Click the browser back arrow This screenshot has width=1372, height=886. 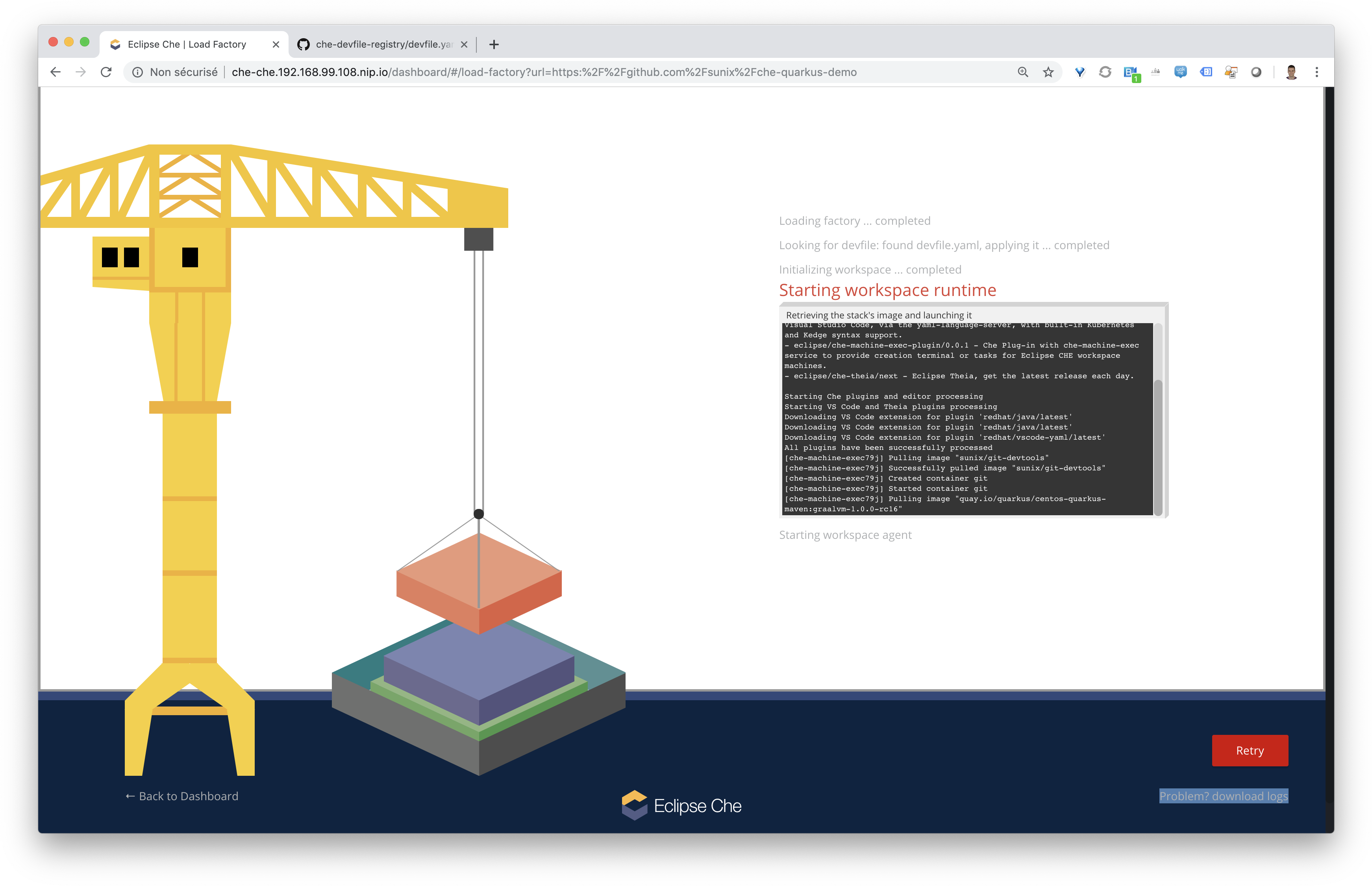point(55,72)
